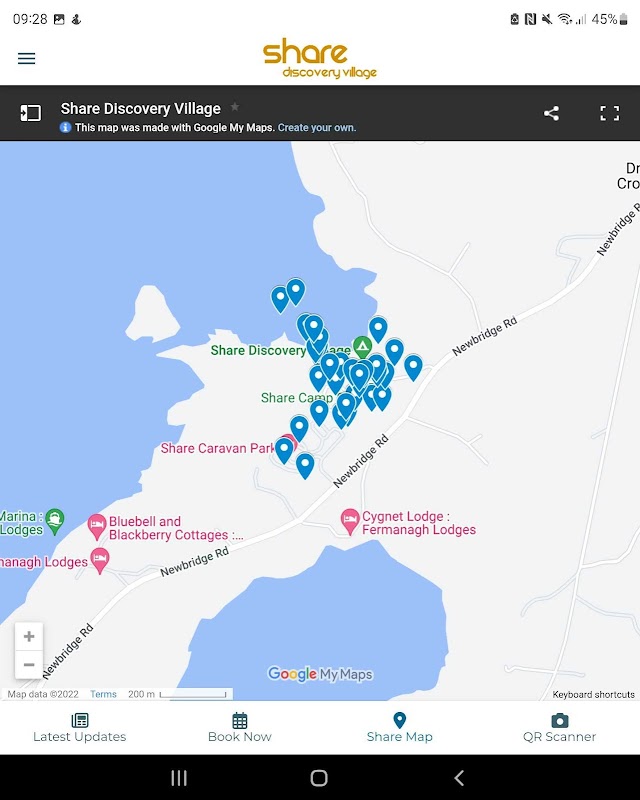The image size is (640, 800).
Task: Switch to the Book Now tab
Action: click(x=240, y=727)
